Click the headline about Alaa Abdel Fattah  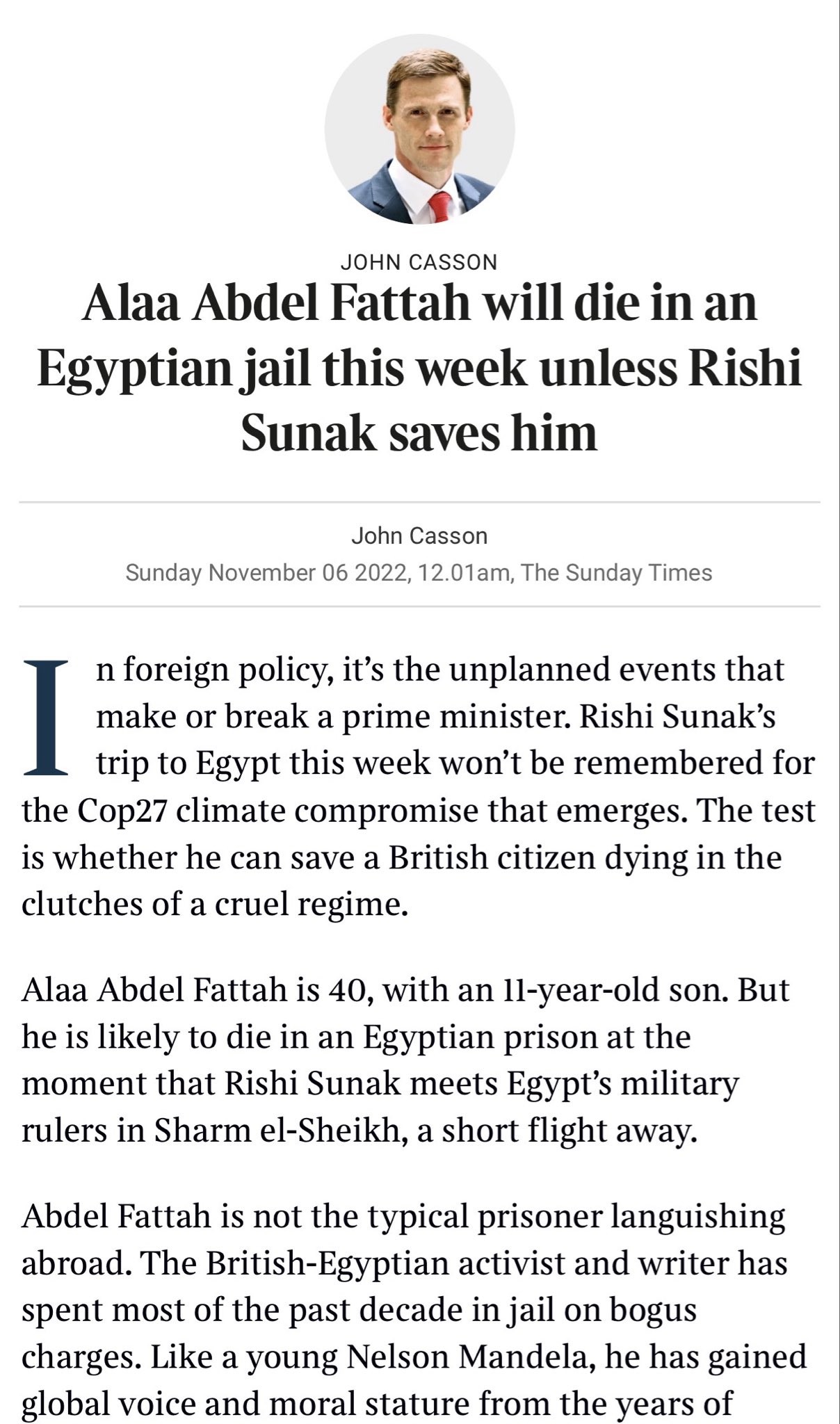pyautogui.click(x=419, y=368)
